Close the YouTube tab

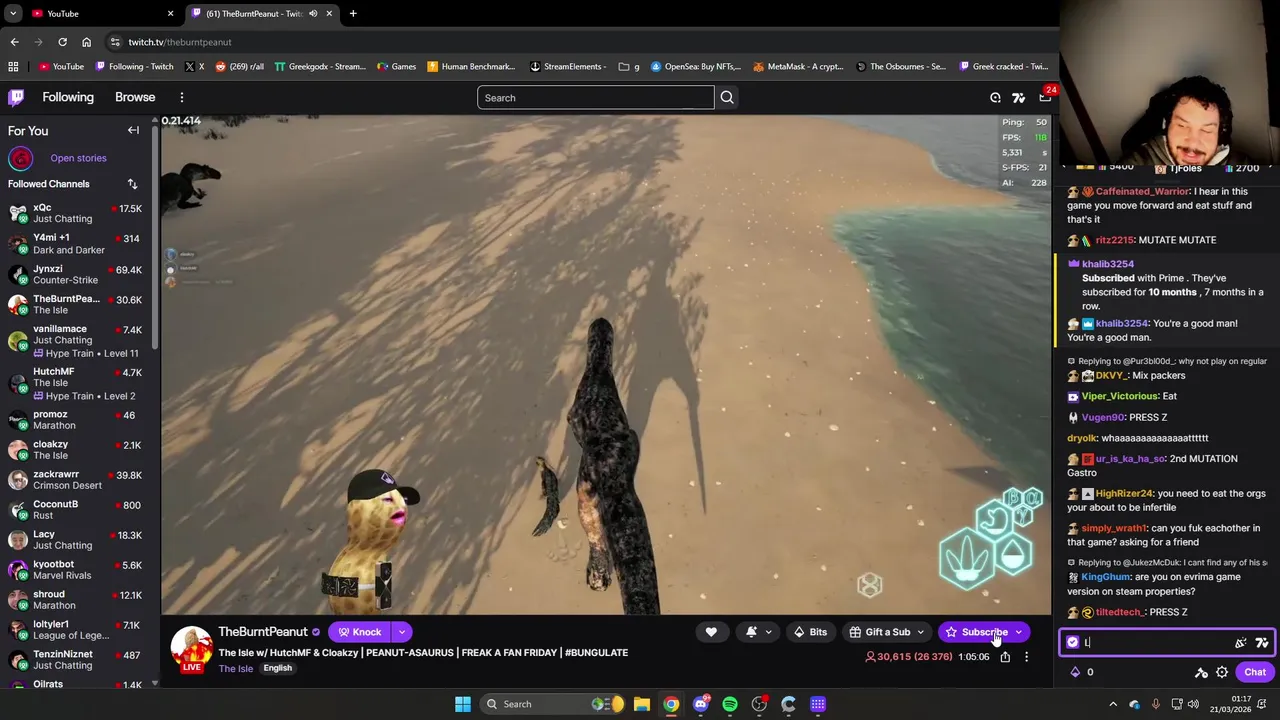click(170, 13)
